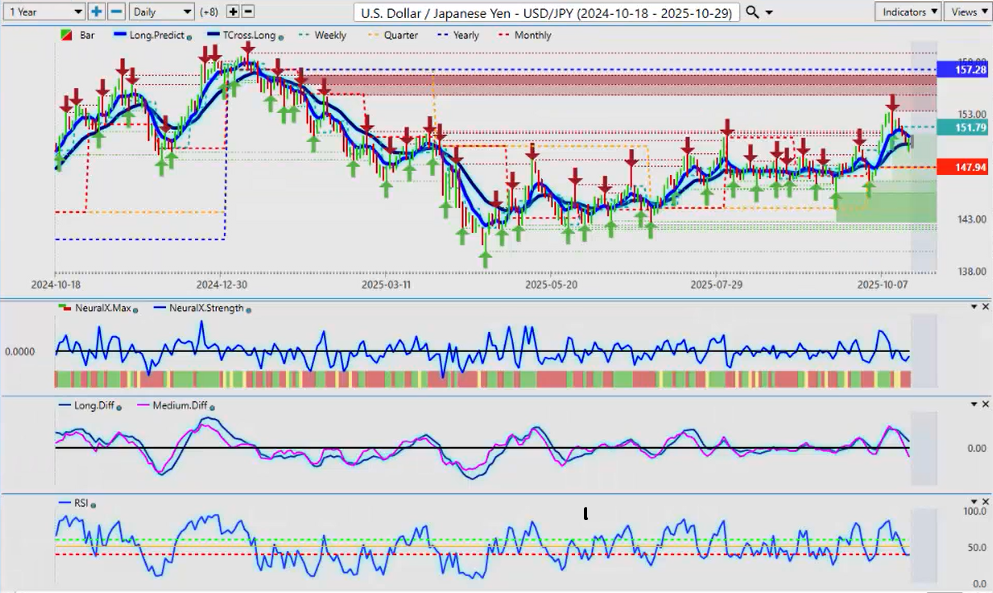The image size is (993, 593).
Task: Close the RSI indicator panel
Action: tap(985, 502)
